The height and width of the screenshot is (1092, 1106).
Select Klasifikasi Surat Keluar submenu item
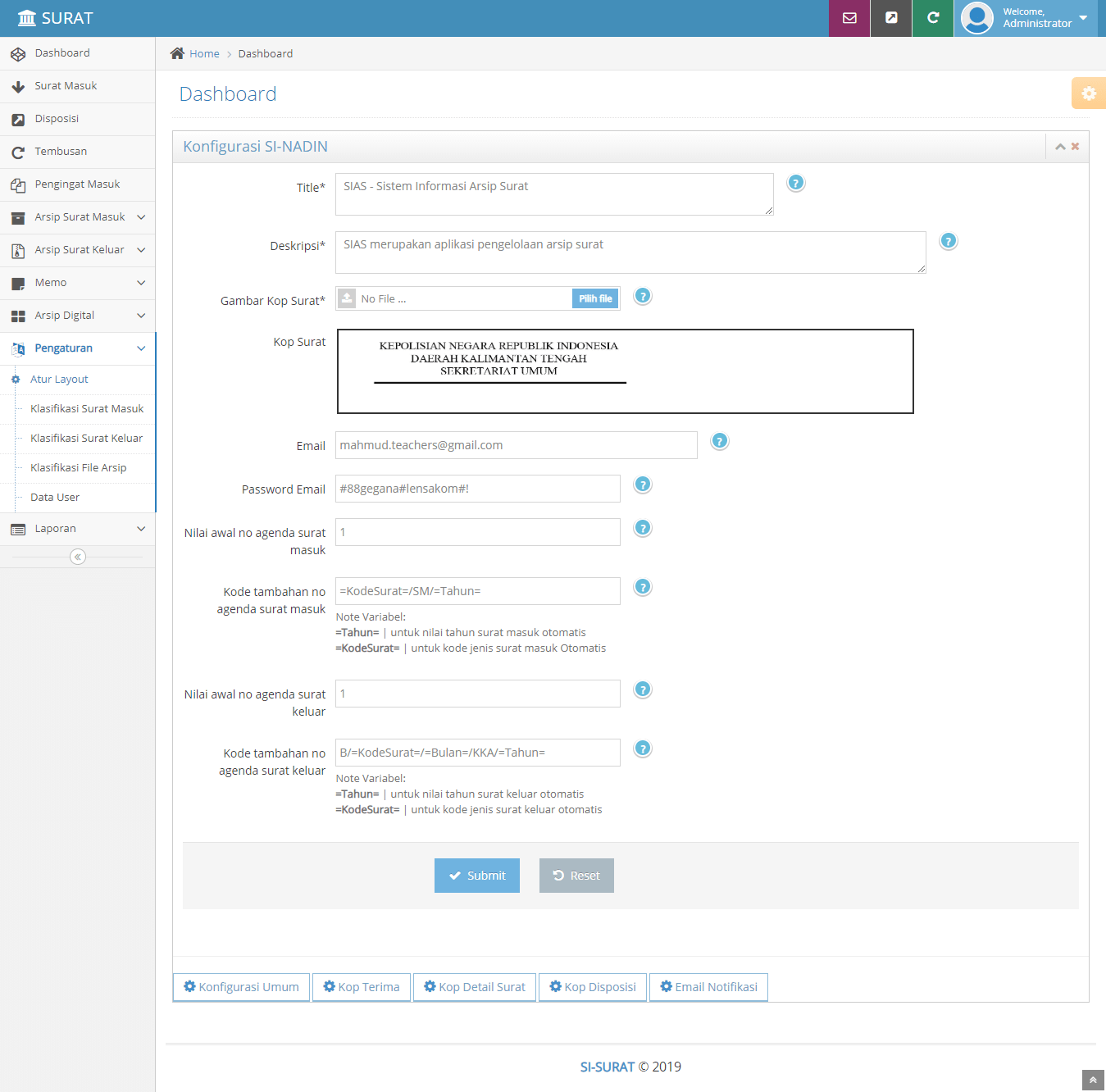(x=78, y=439)
